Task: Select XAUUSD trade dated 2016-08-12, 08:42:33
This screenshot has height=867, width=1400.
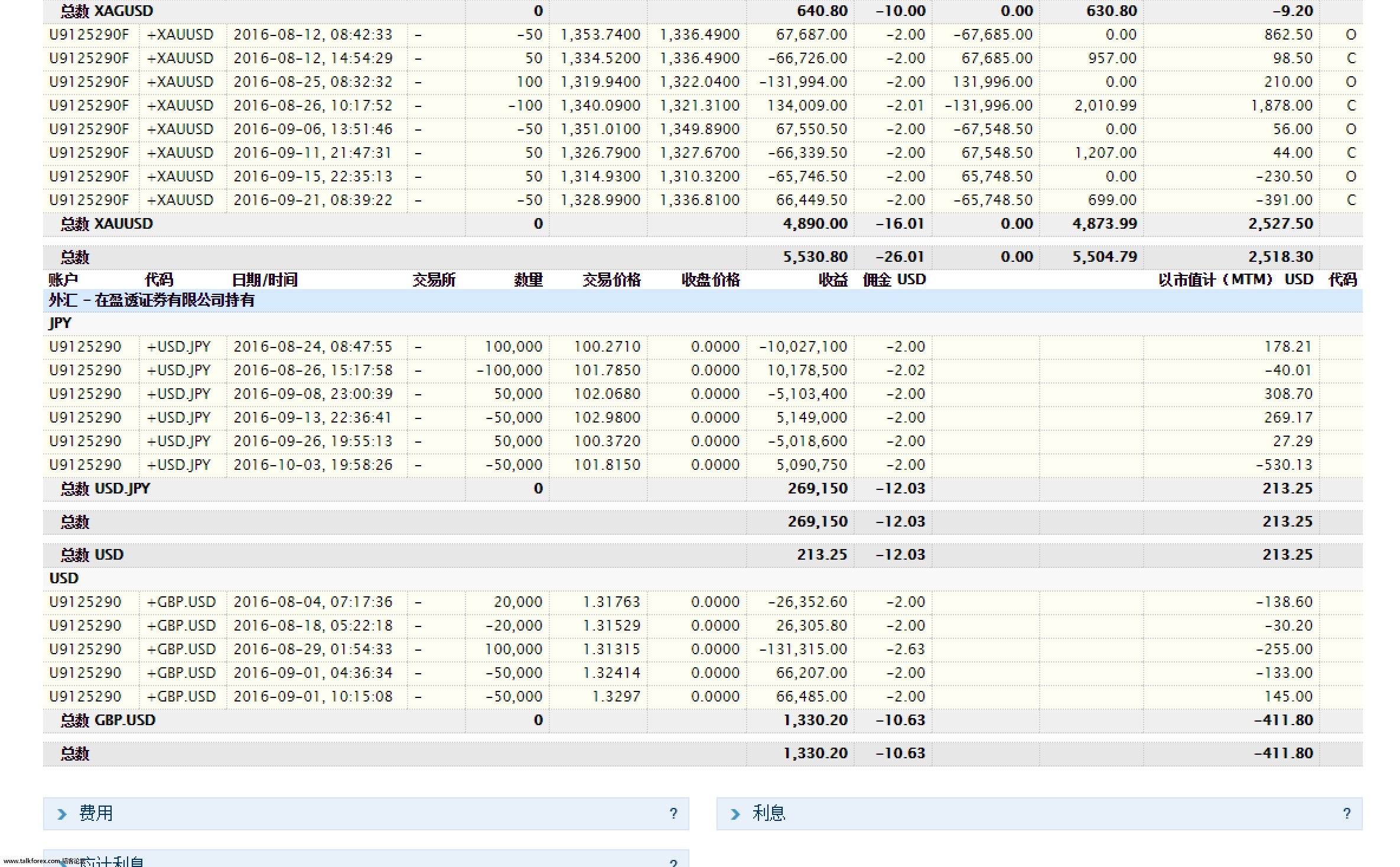Action: [x=702, y=35]
